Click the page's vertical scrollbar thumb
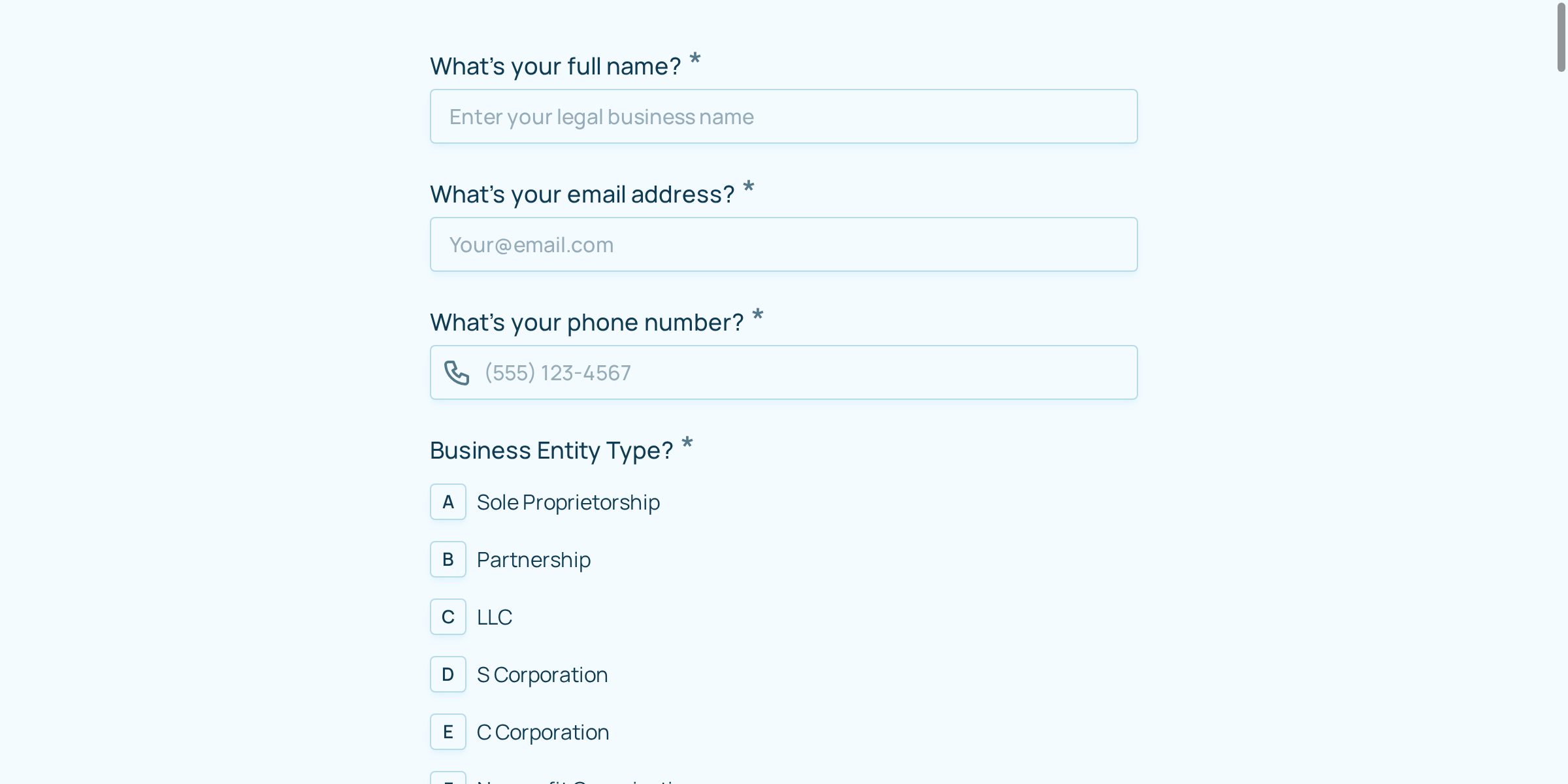Image resolution: width=1568 pixels, height=784 pixels. [x=1561, y=38]
